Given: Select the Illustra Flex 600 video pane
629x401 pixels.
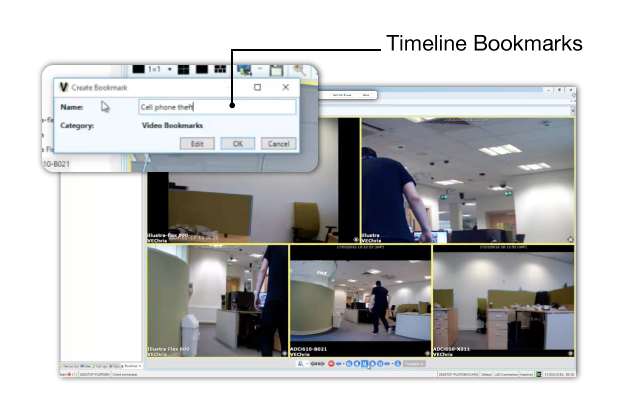Looking at the screenshot, I should click(x=217, y=300).
